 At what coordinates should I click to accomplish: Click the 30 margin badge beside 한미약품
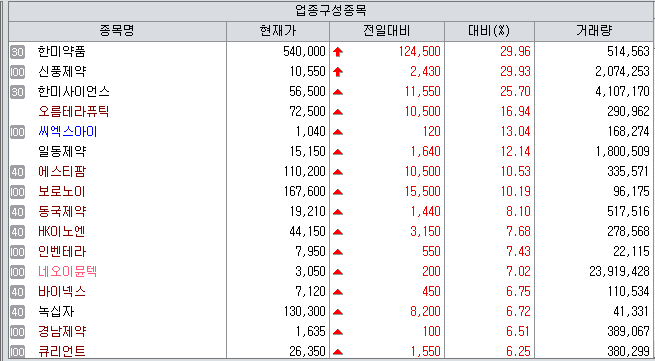[x=18, y=52]
